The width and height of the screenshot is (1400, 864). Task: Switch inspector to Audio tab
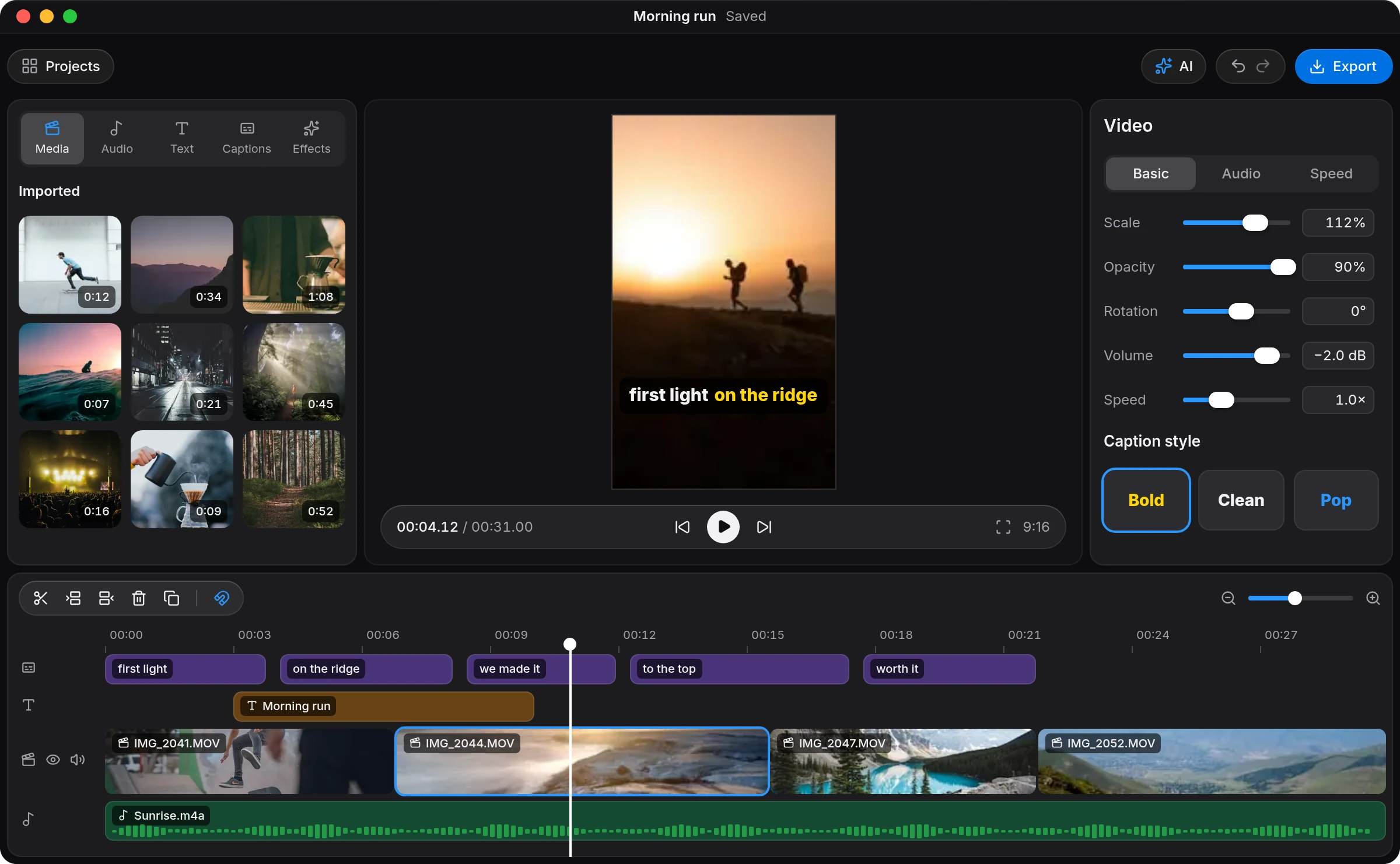click(x=1241, y=174)
